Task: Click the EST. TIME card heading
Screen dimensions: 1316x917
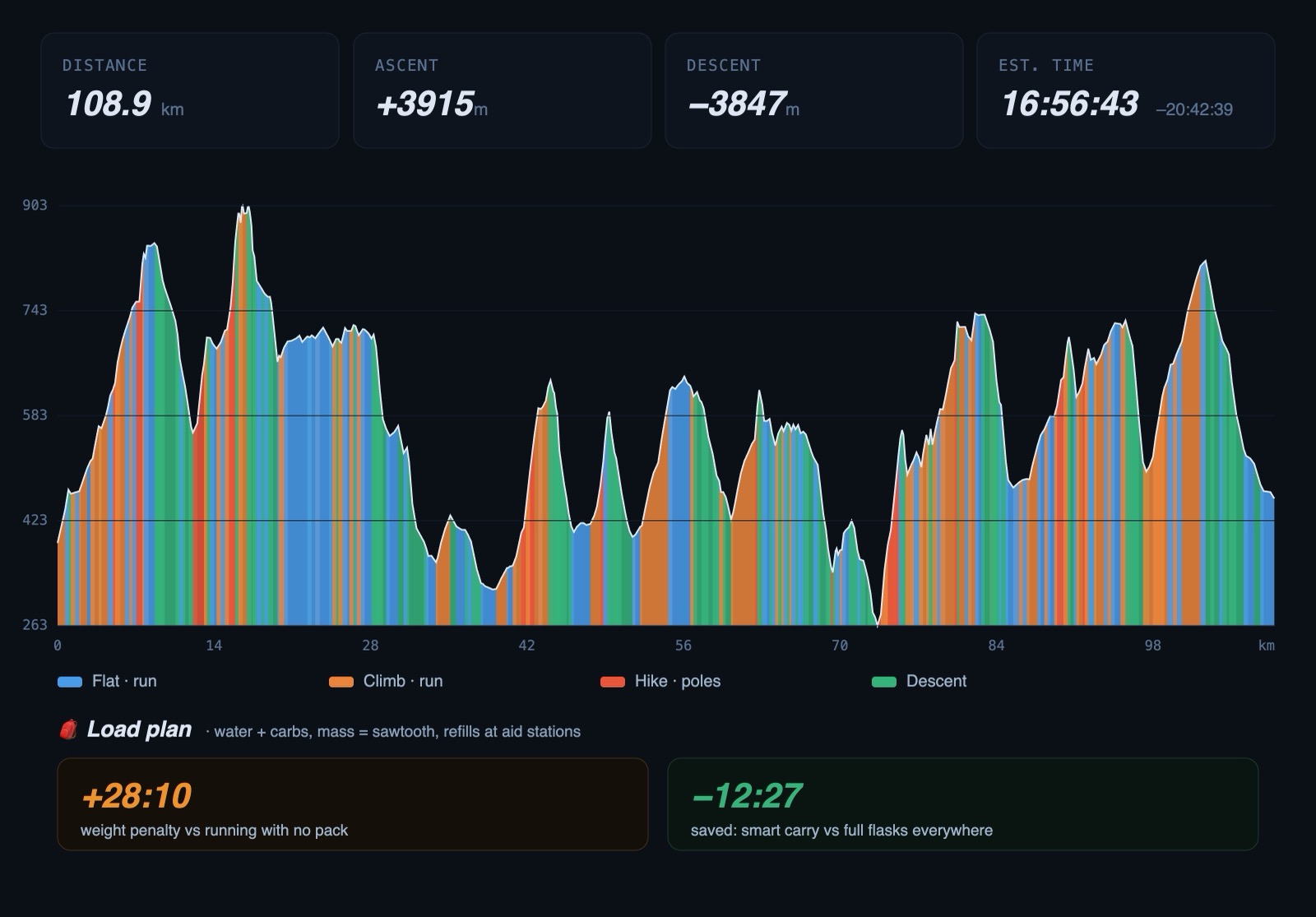Action: [1046, 65]
